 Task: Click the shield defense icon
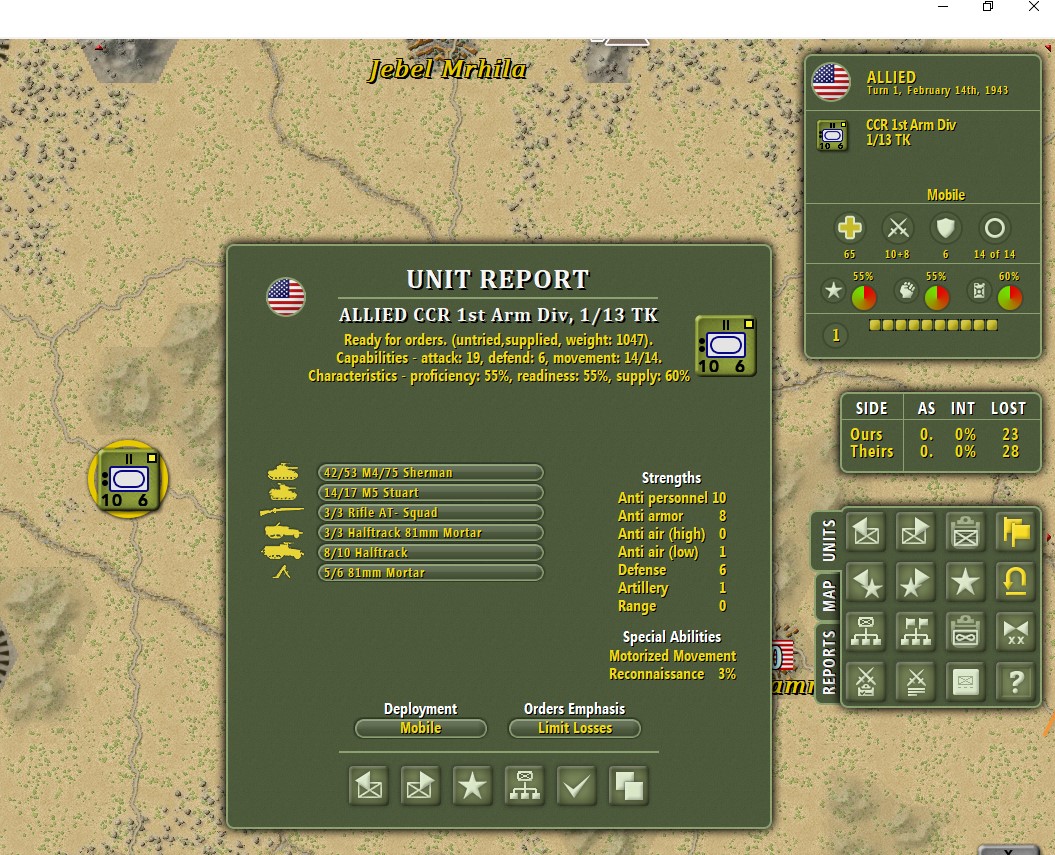pyautogui.click(x=945, y=228)
